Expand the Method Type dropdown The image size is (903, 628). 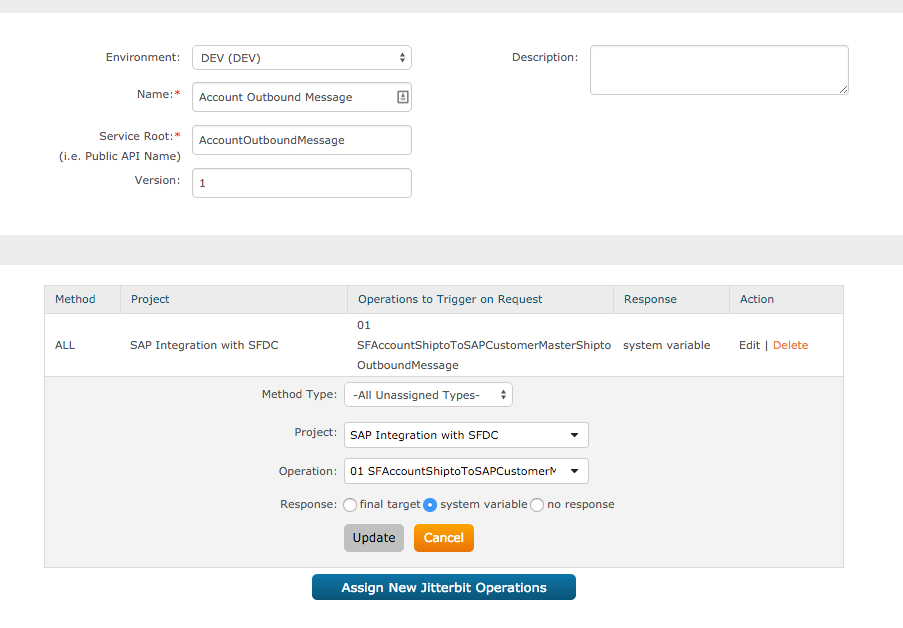[428, 395]
